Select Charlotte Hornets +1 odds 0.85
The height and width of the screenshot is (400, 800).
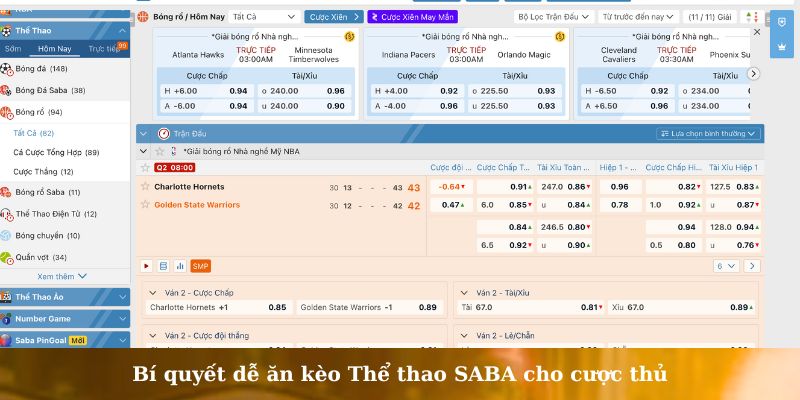219,307
